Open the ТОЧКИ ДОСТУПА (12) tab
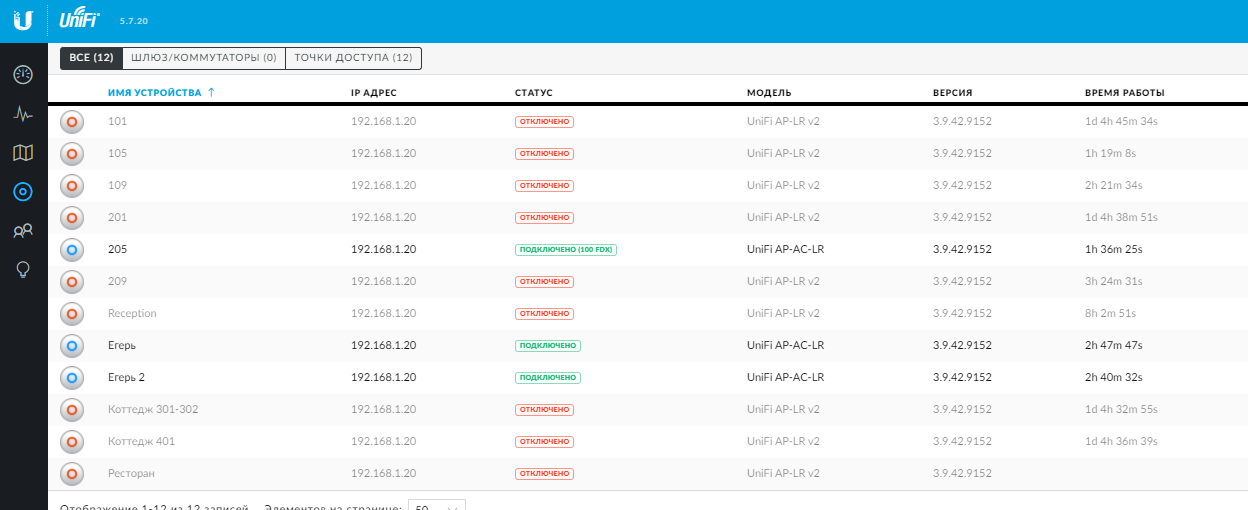This screenshot has width=1248, height=510. point(353,58)
